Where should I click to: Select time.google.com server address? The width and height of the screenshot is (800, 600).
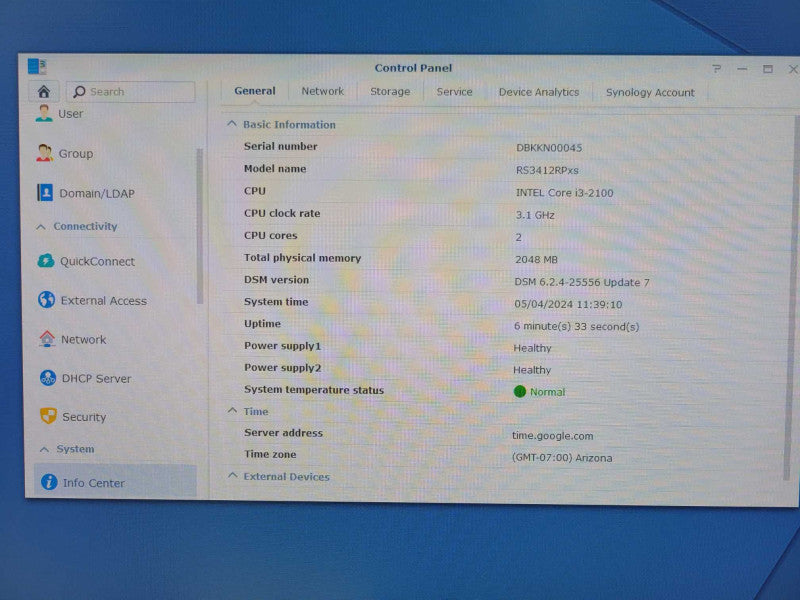[x=553, y=436]
